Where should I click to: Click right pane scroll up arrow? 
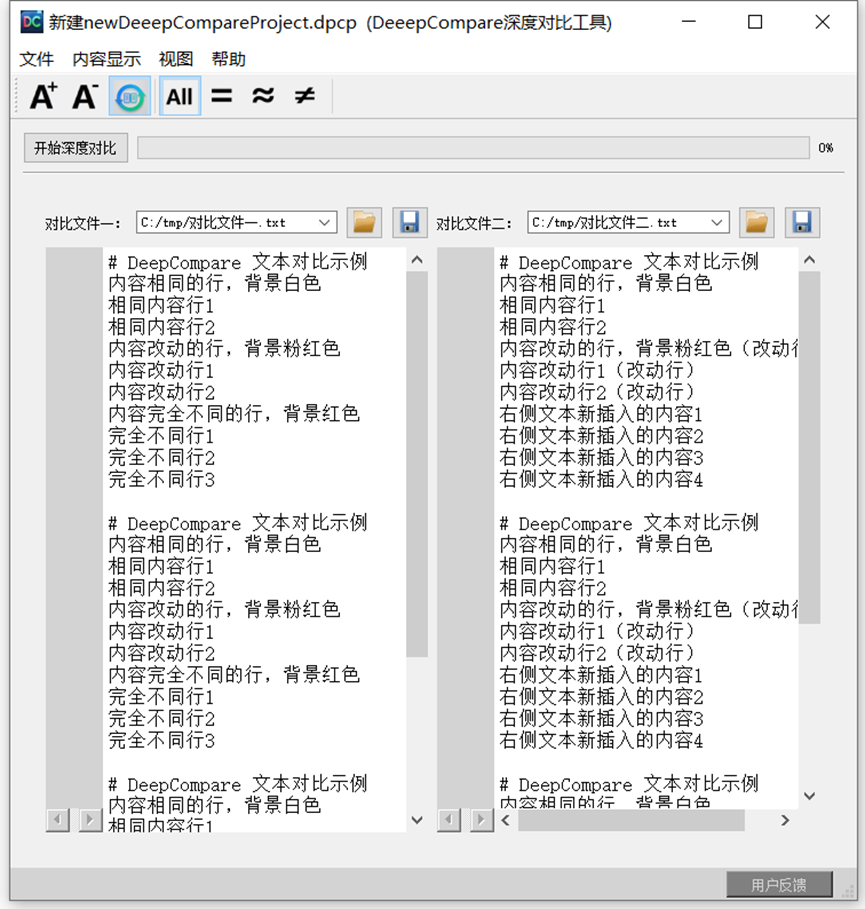(809, 260)
